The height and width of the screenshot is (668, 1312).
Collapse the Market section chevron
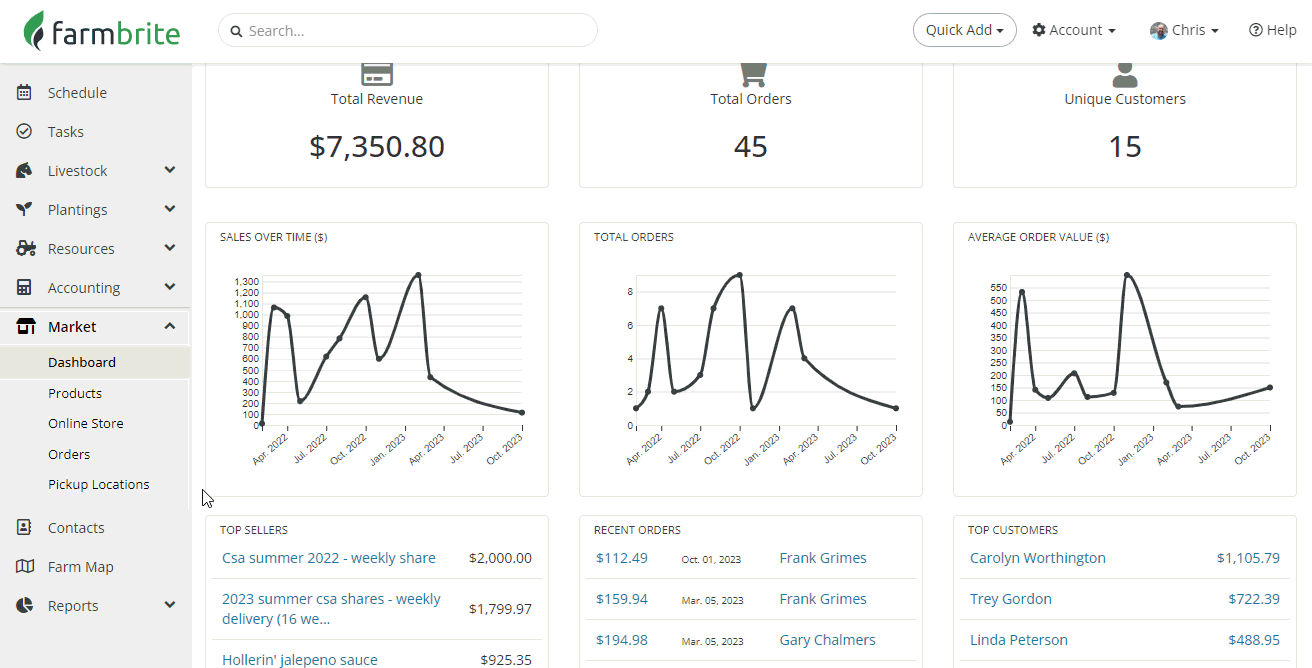pyautogui.click(x=170, y=326)
